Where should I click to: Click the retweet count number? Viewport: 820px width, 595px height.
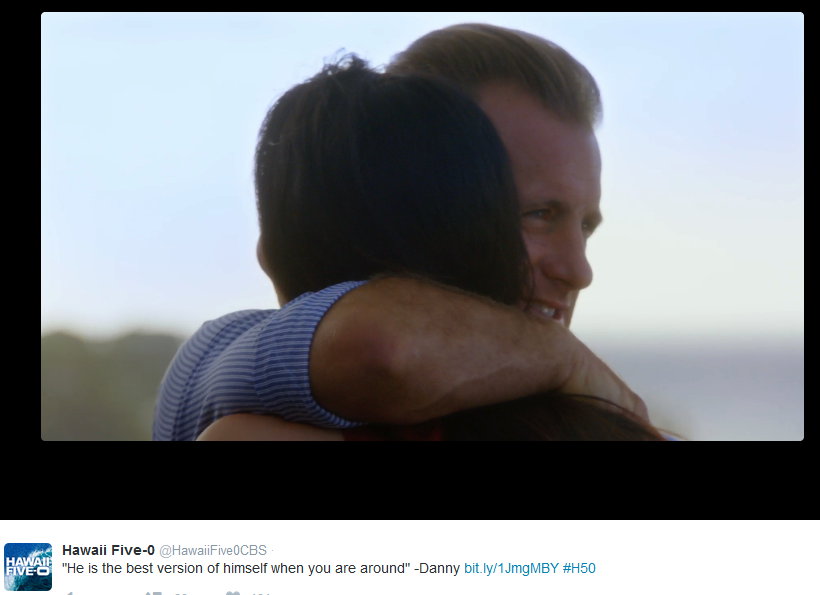coord(181,593)
